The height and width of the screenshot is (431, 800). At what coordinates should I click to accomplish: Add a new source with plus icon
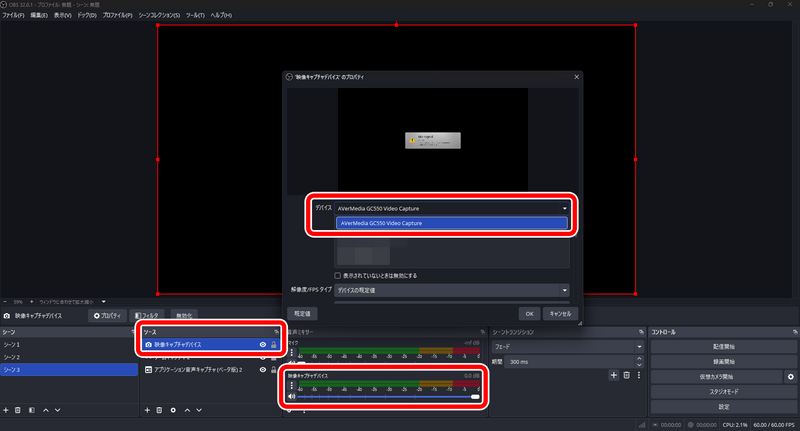(x=147, y=410)
